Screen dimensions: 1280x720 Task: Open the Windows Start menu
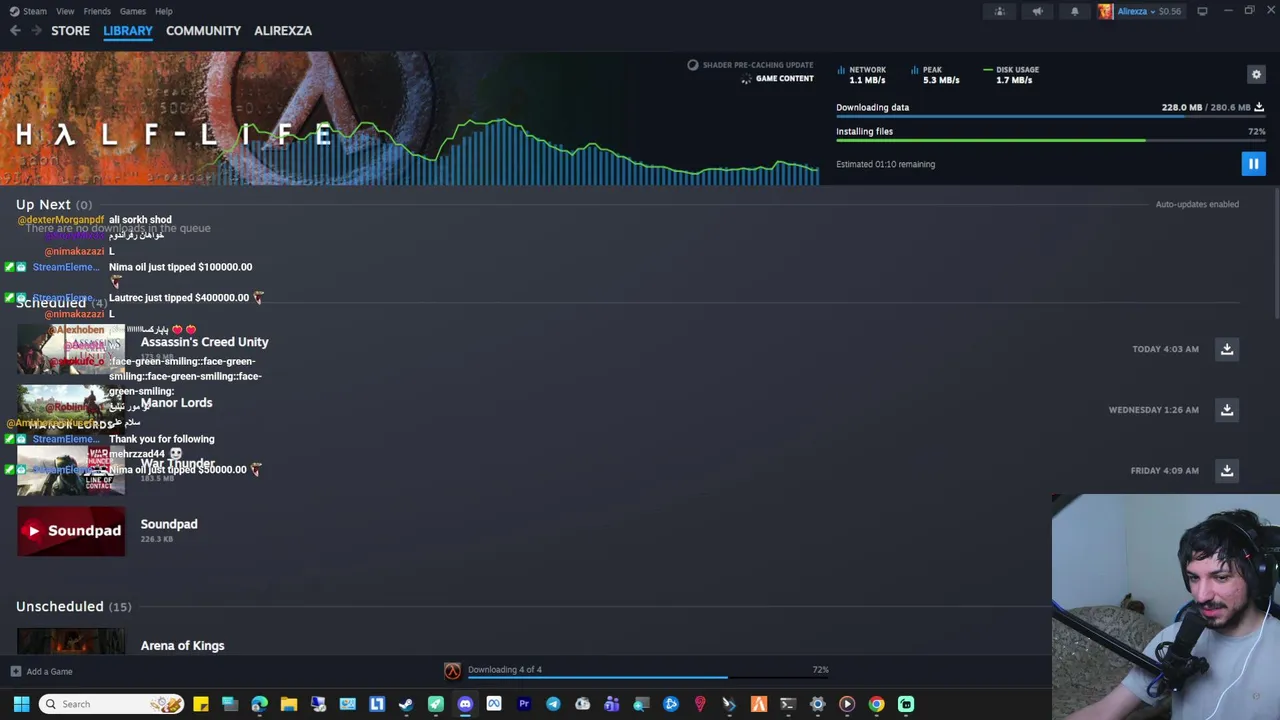tap(21, 704)
